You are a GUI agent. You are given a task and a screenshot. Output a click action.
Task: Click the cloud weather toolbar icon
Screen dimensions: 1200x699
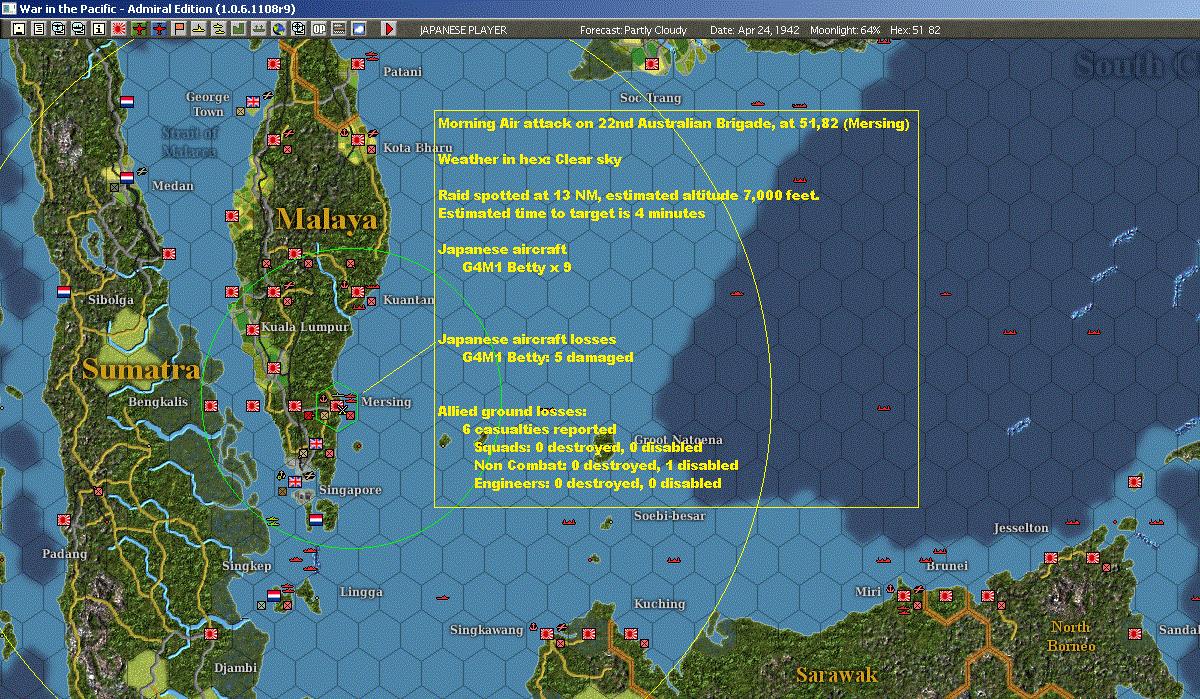click(x=358, y=29)
